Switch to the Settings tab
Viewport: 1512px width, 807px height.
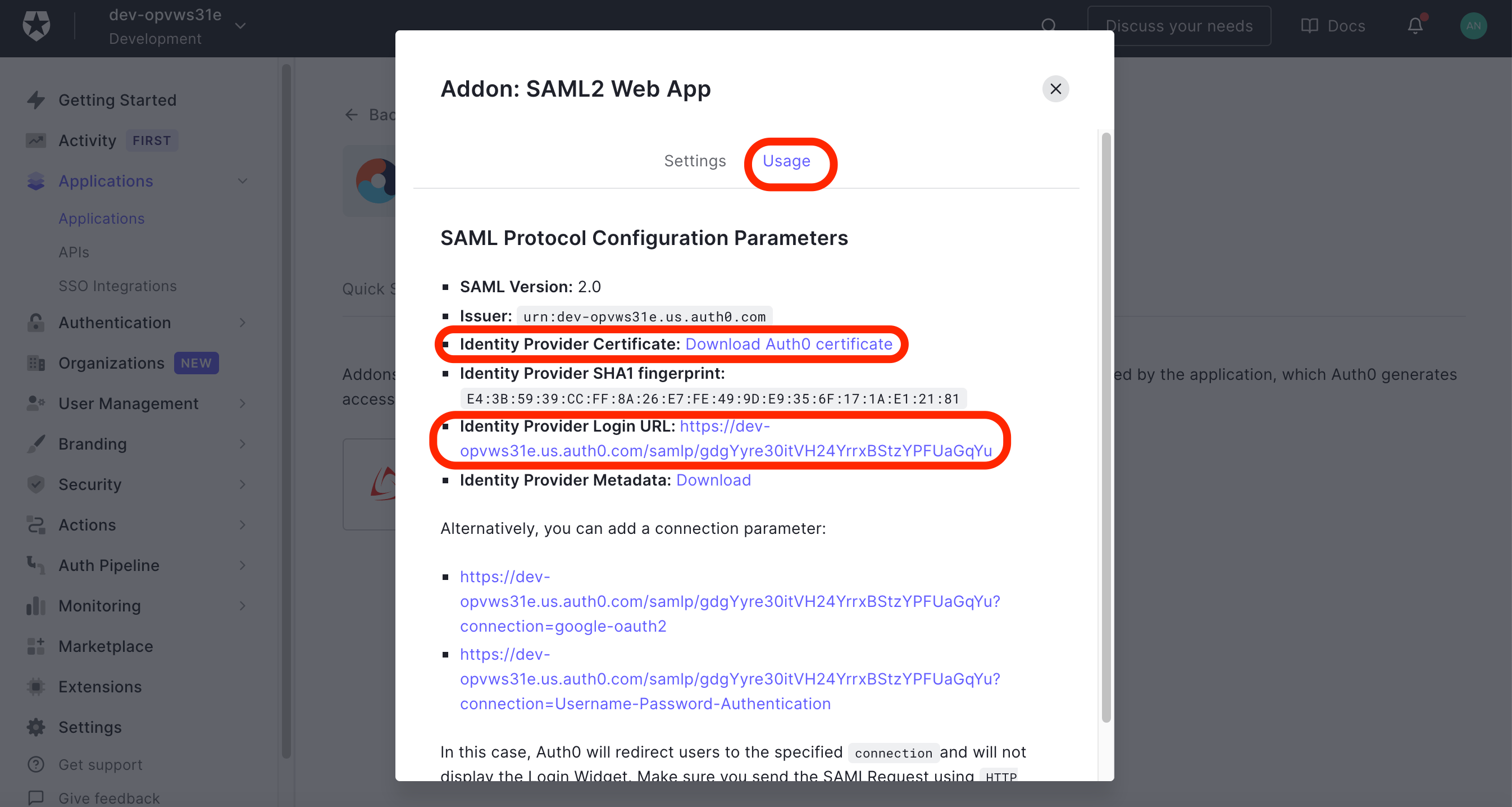695,160
